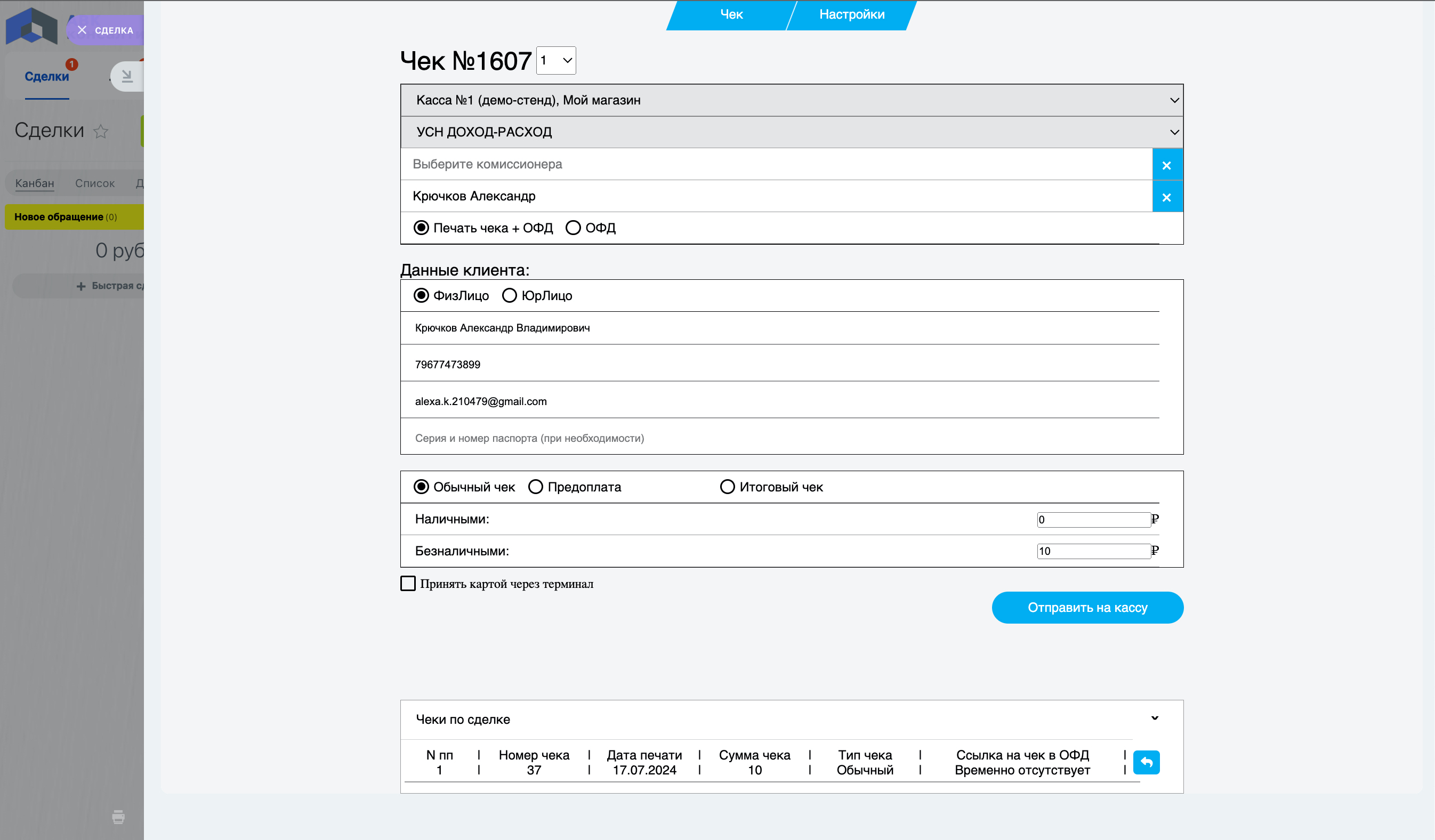Image resolution: width=1435 pixels, height=840 pixels.
Task: Click Отправить на кассу button
Action: [x=1087, y=608]
